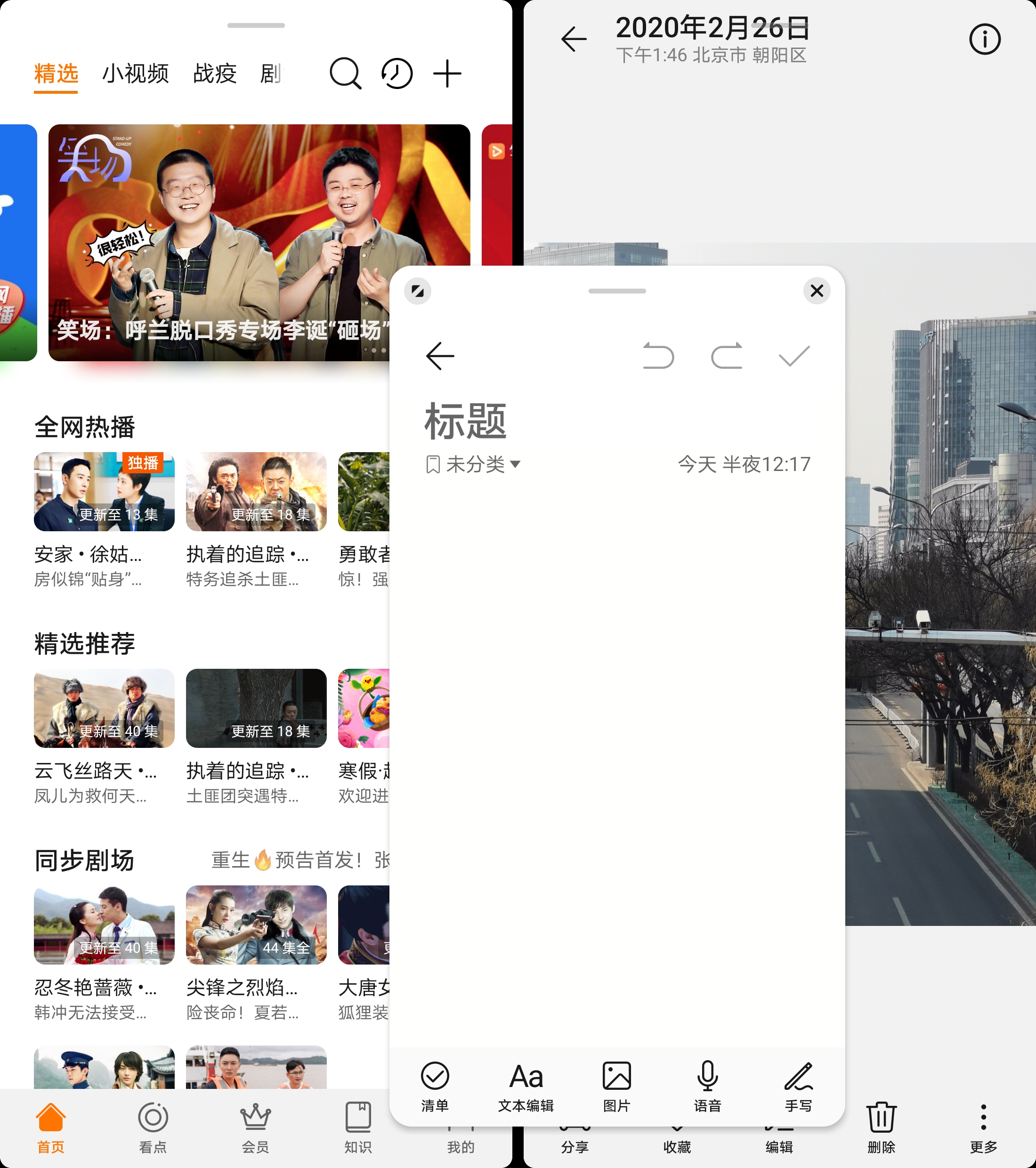Open the 安家 drama thumbnail
The height and width of the screenshot is (1168, 1036).
(104, 491)
